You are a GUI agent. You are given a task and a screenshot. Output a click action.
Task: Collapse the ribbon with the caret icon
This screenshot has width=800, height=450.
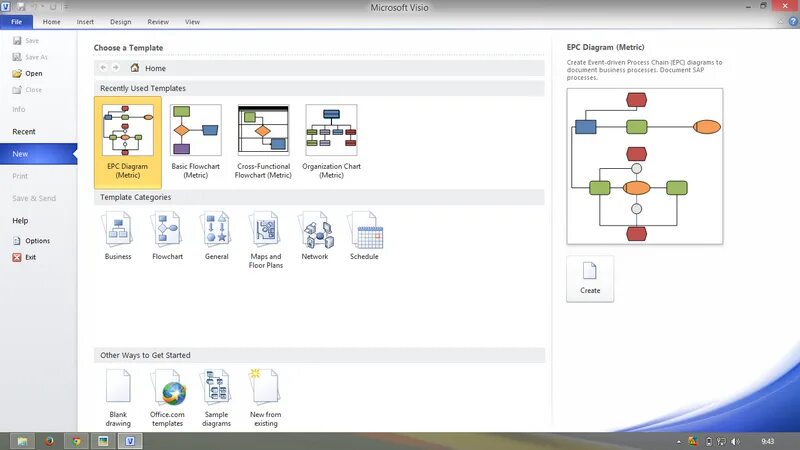click(780, 22)
